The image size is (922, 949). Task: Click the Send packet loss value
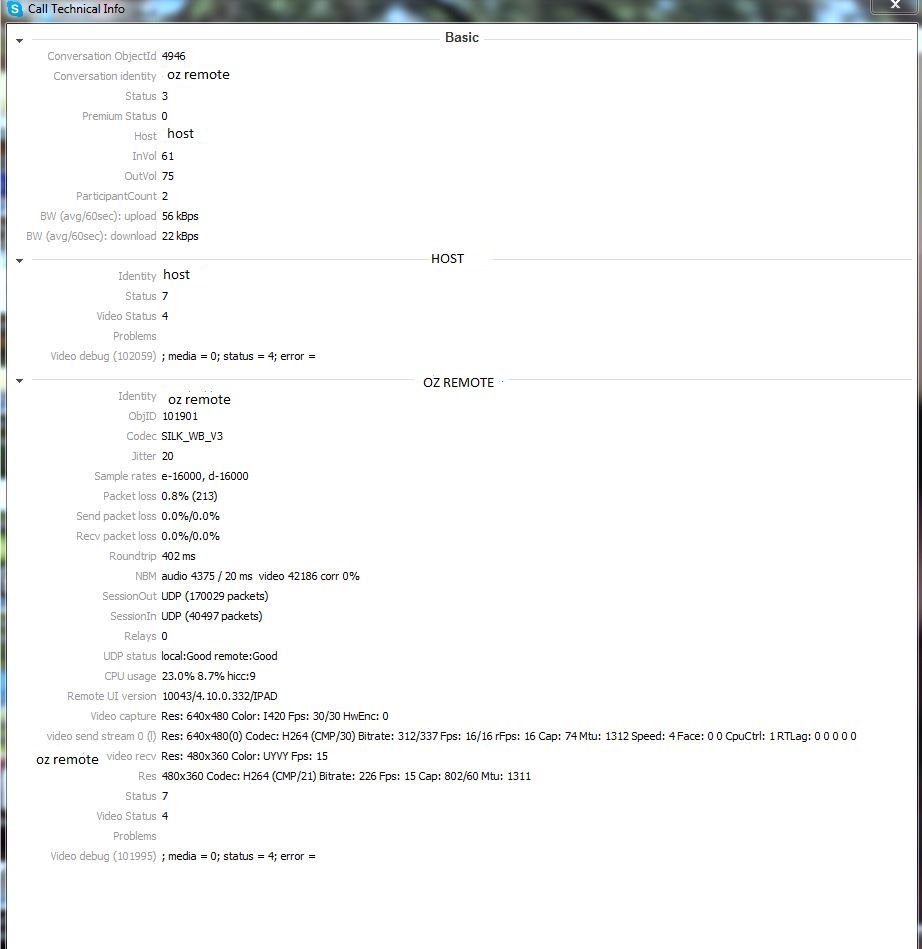190,516
